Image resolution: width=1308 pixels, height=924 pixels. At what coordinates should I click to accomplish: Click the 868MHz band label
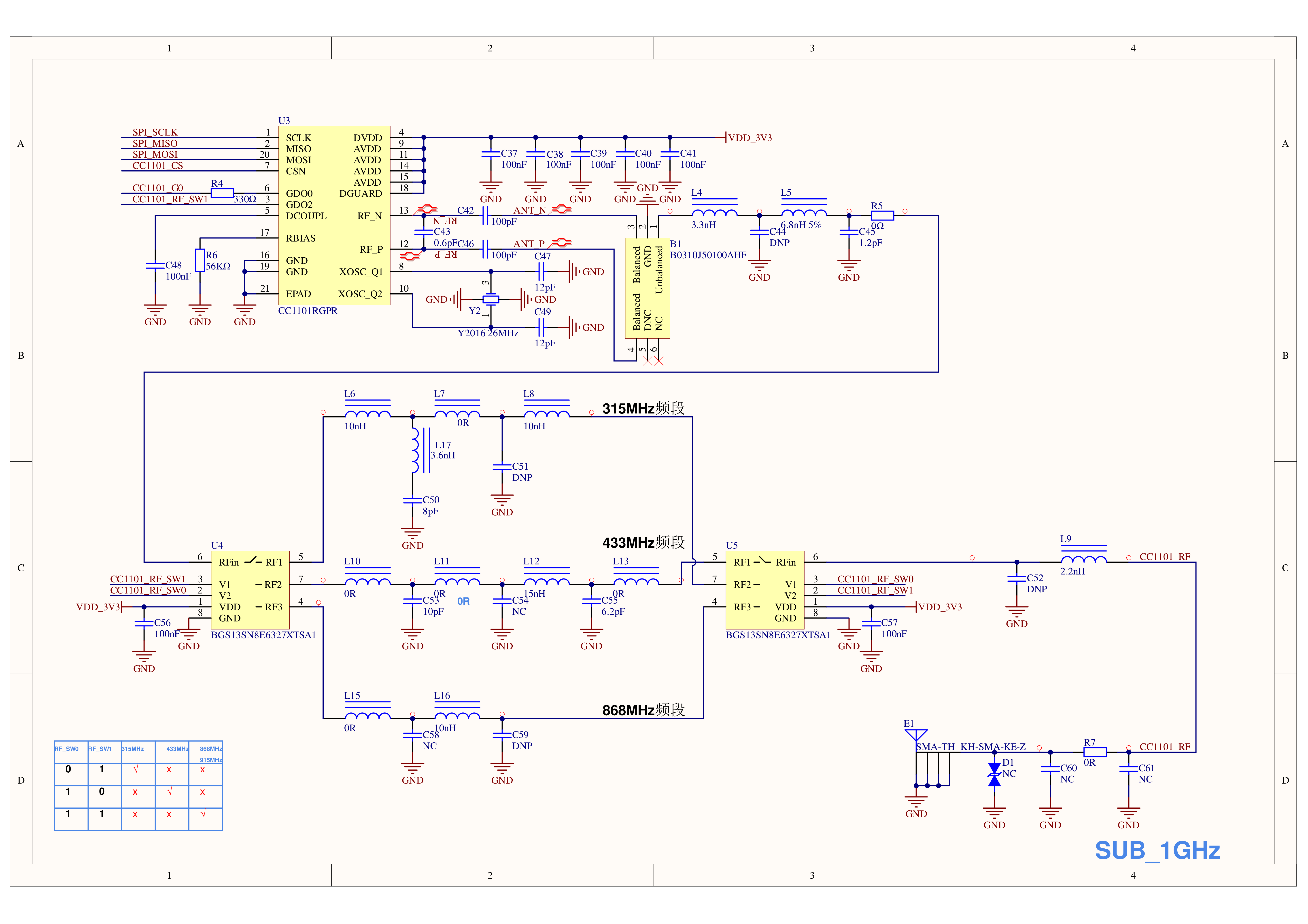pyautogui.click(x=644, y=710)
